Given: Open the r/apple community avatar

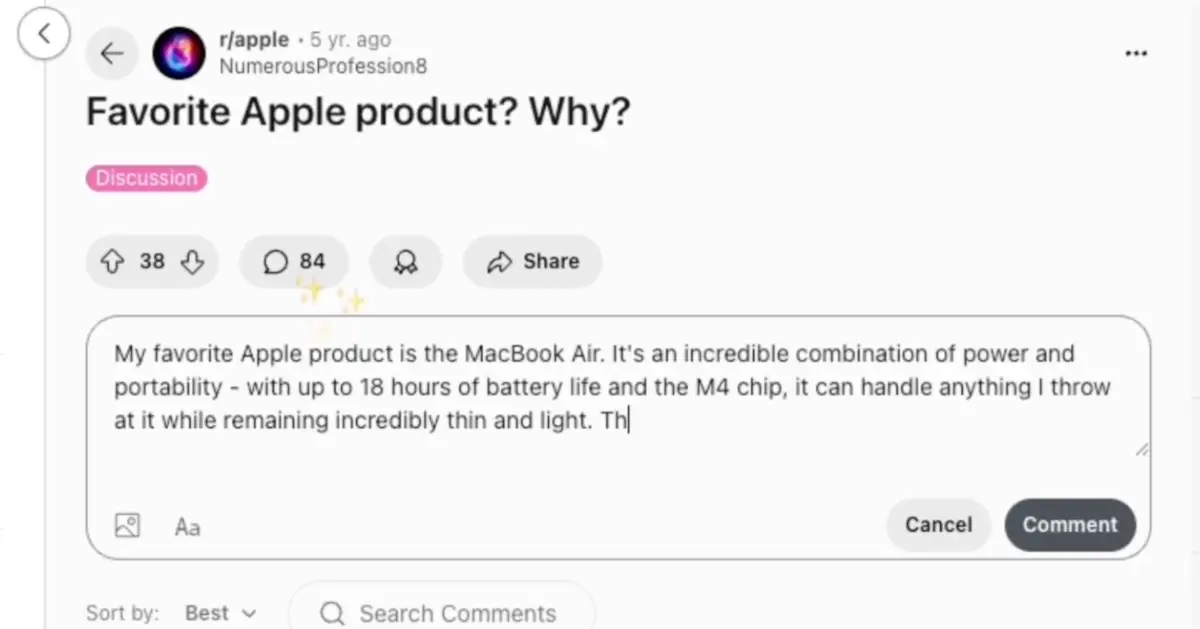Looking at the screenshot, I should (x=179, y=54).
